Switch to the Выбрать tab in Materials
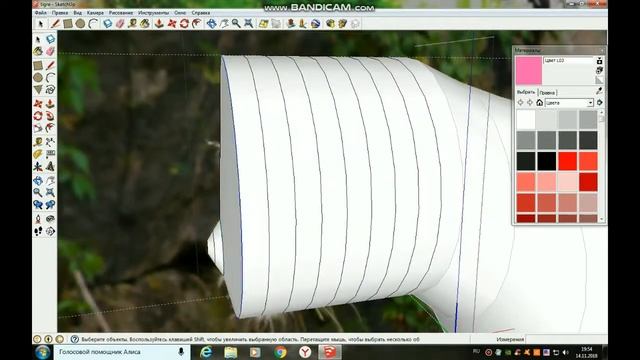 (526, 92)
